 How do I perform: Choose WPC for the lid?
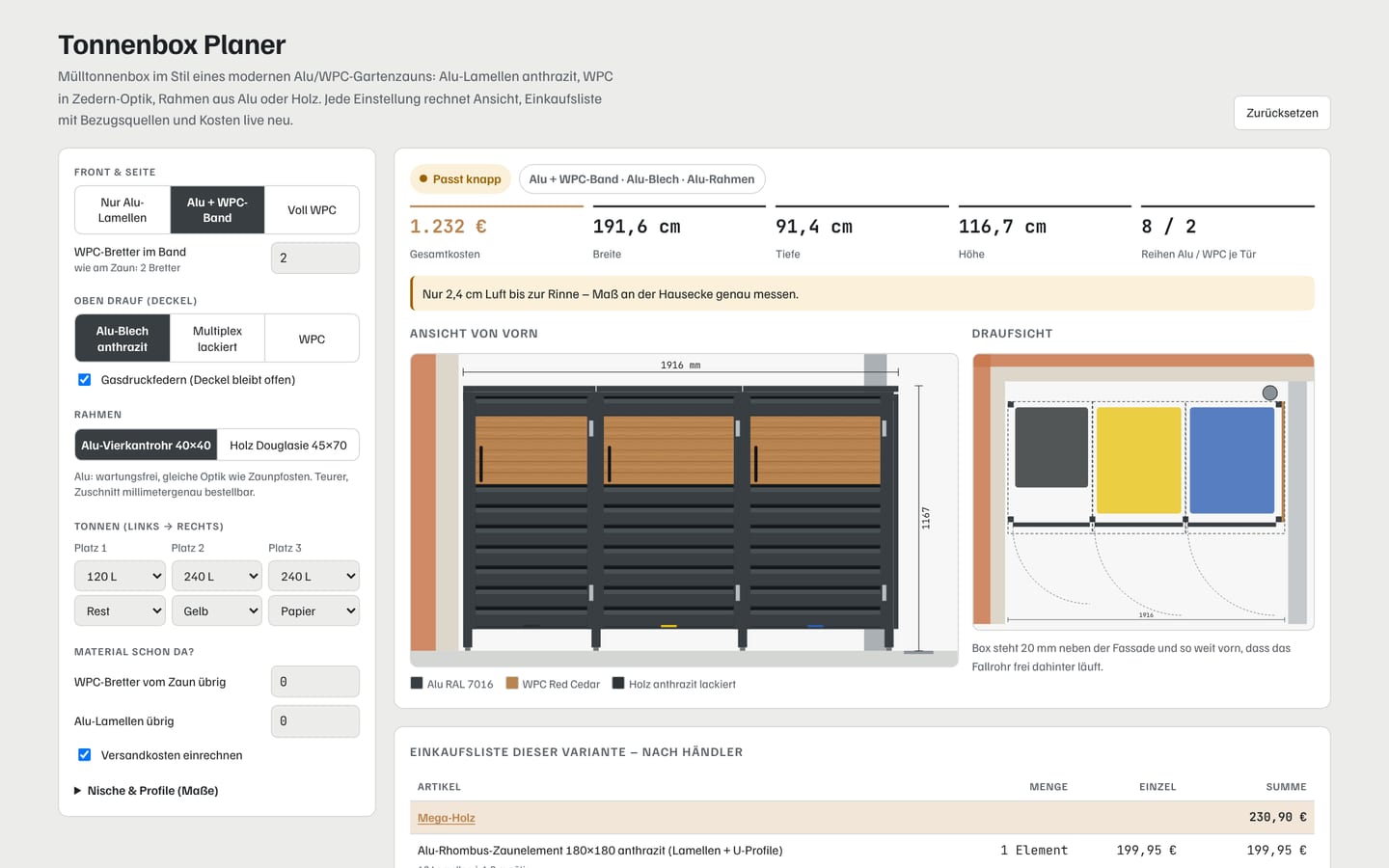tap(312, 339)
